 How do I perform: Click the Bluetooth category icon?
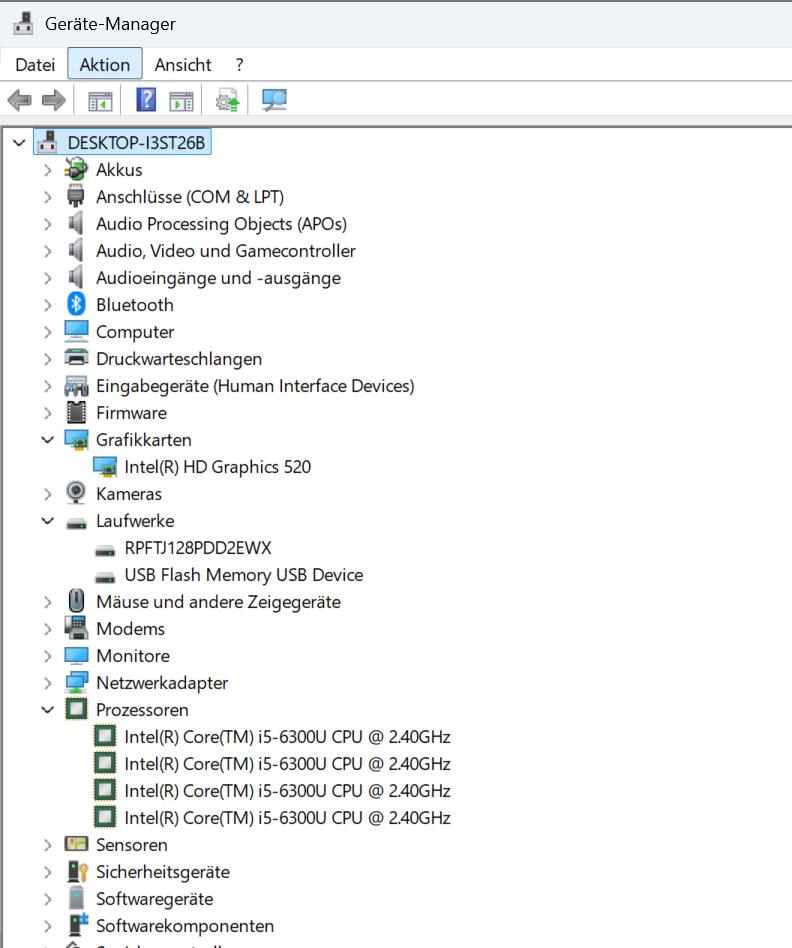coord(76,304)
